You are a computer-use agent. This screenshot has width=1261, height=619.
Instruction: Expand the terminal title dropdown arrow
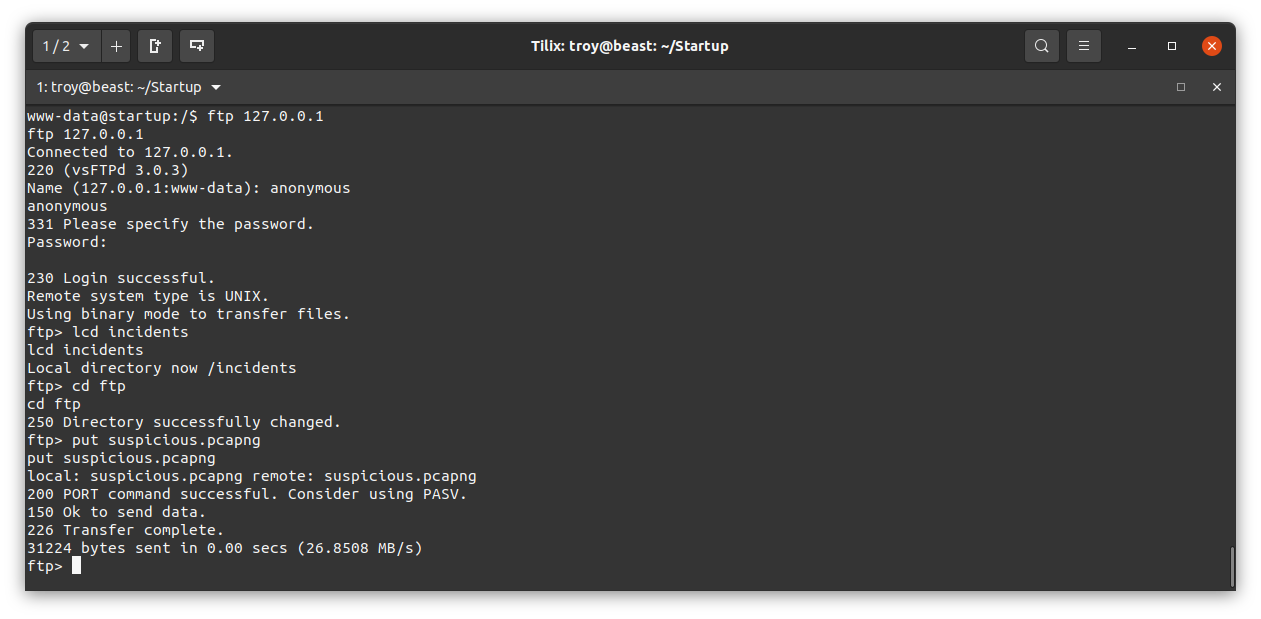click(216, 87)
